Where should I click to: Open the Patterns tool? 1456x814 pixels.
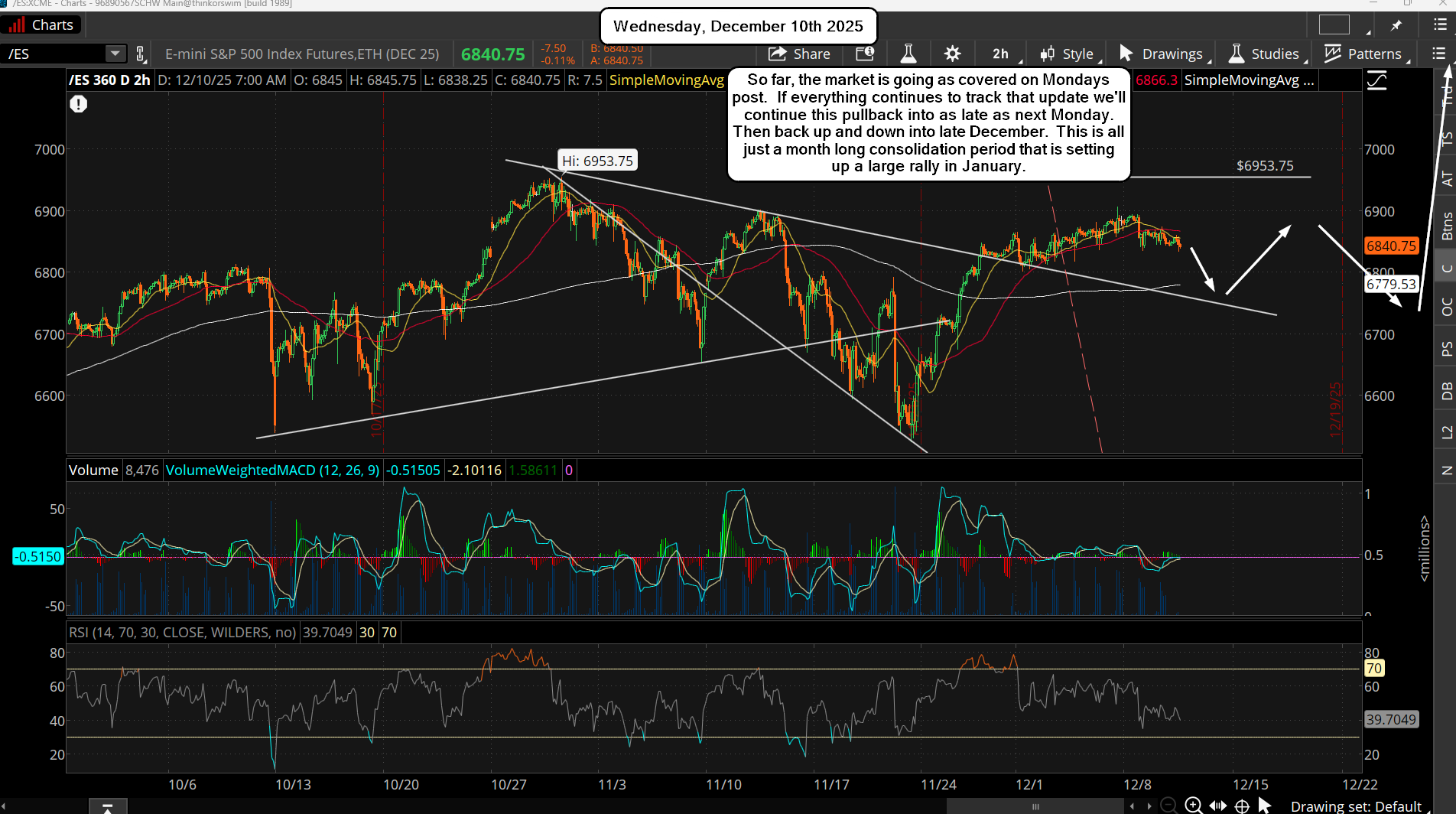(1331, 54)
